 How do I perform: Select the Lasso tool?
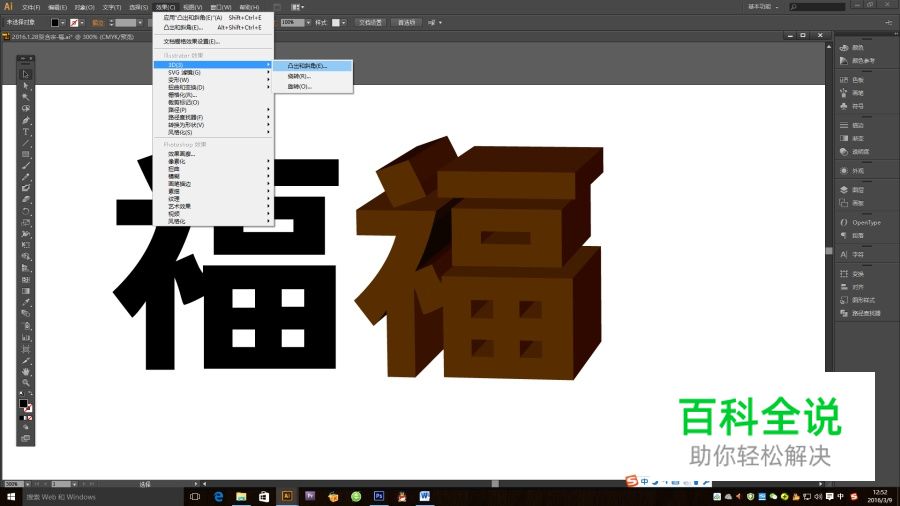coord(26,108)
